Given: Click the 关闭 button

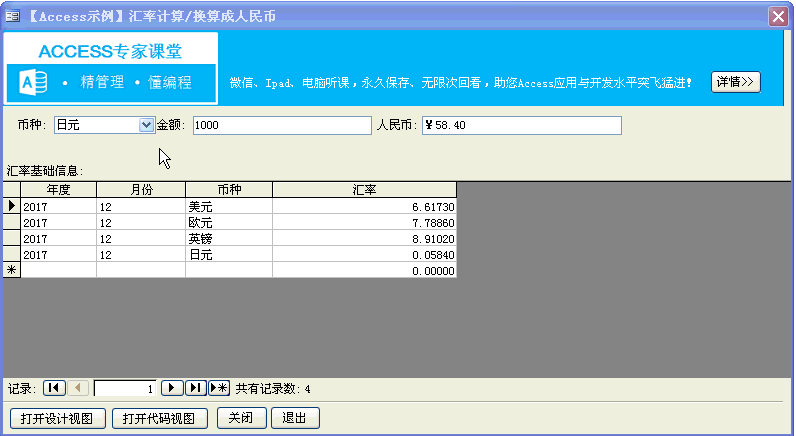Looking at the screenshot, I should (242, 418).
